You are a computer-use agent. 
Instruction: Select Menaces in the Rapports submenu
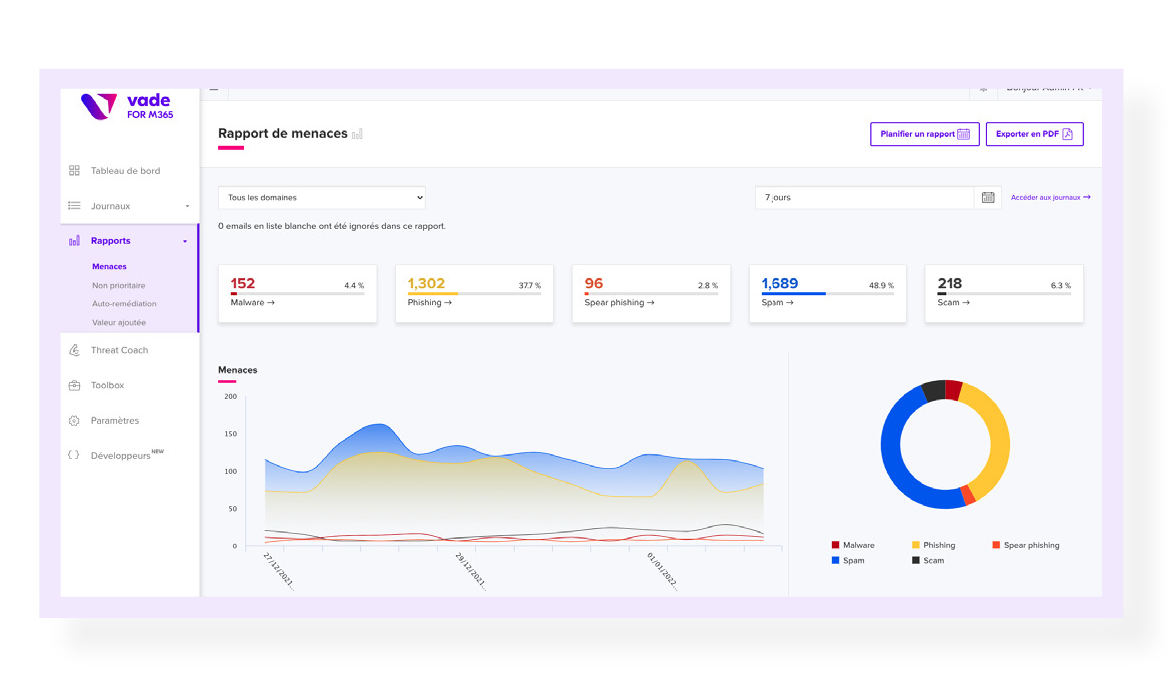(109, 266)
